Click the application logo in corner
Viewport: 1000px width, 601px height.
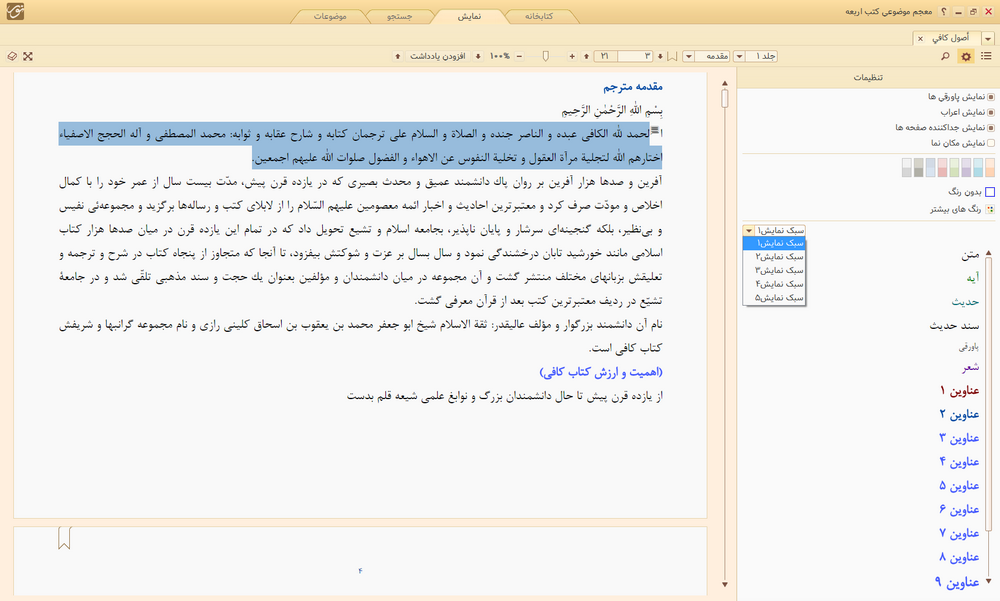(x=15, y=11)
